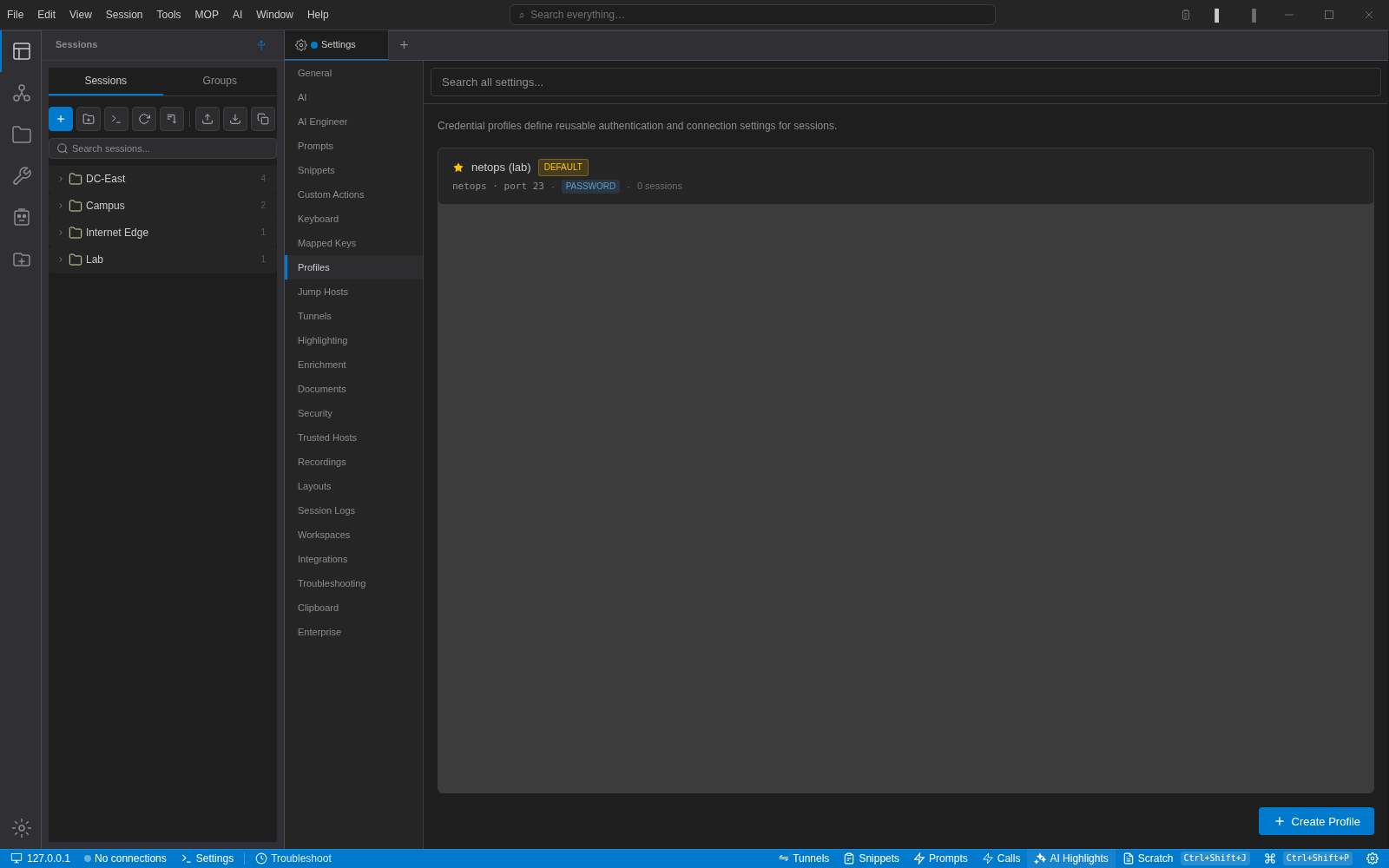This screenshot has width=1389, height=868.
Task: Click the blue new session plus button
Action: pyautogui.click(x=61, y=119)
